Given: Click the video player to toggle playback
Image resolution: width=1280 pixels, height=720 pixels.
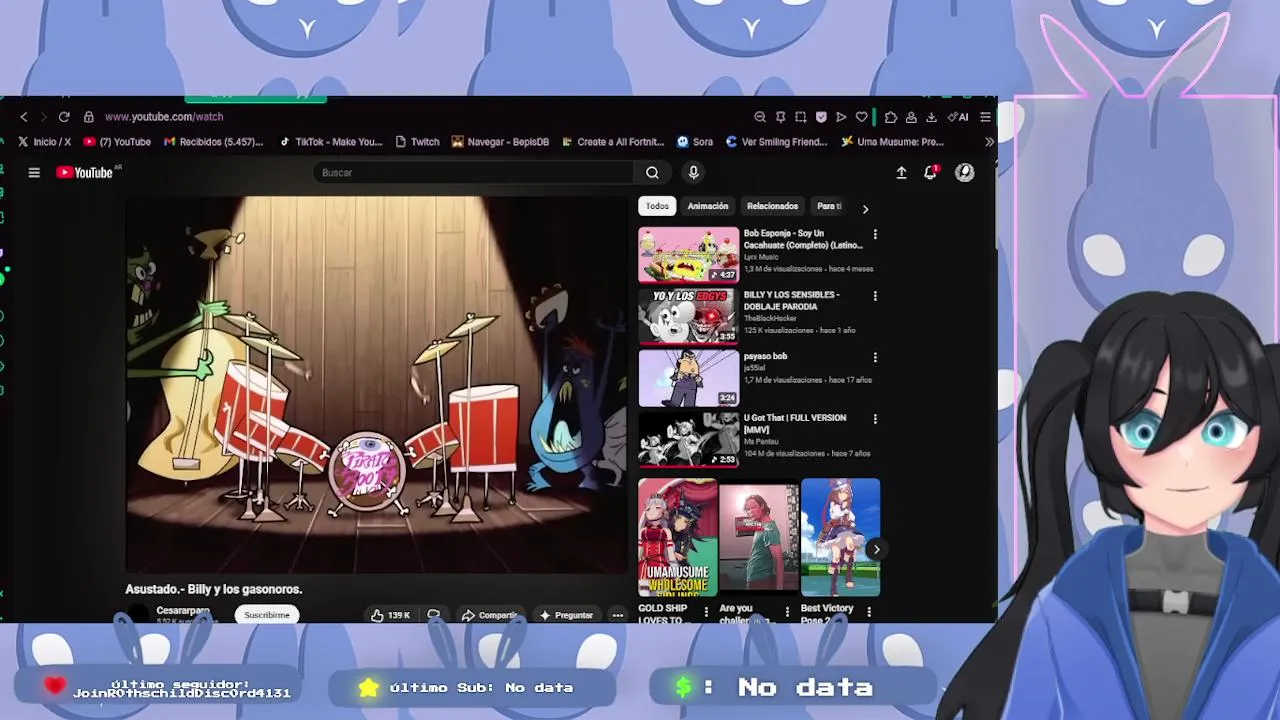Looking at the screenshot, I should pos(376,384).
